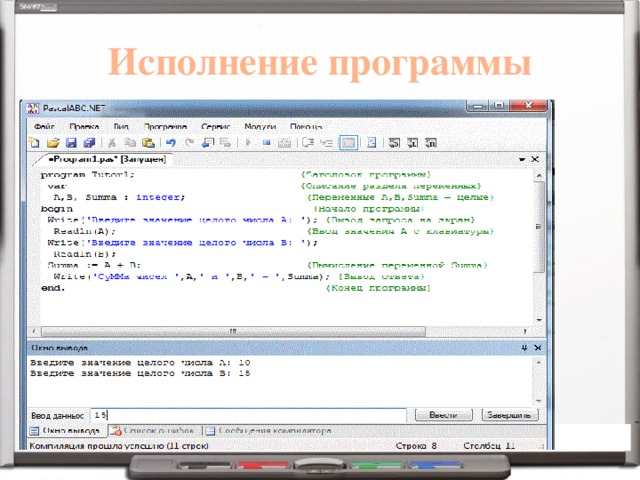The image size is (640, 480).
Task: Click the horizontal scrollbar right arrow
Action: [x=525, y=331]
